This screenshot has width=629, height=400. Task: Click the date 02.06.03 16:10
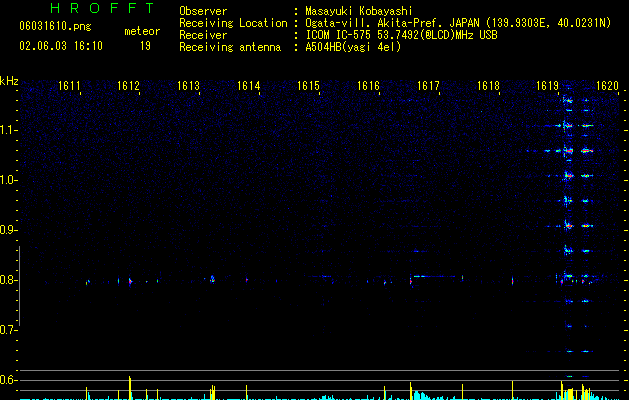click(x=61, y=46)
